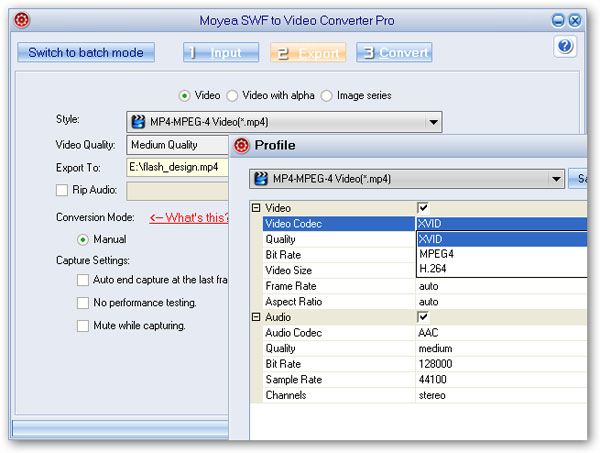Click the clapperboard icon in Style dropdown
The height and width of the screenshot is (453, 600).
point(138,122)
